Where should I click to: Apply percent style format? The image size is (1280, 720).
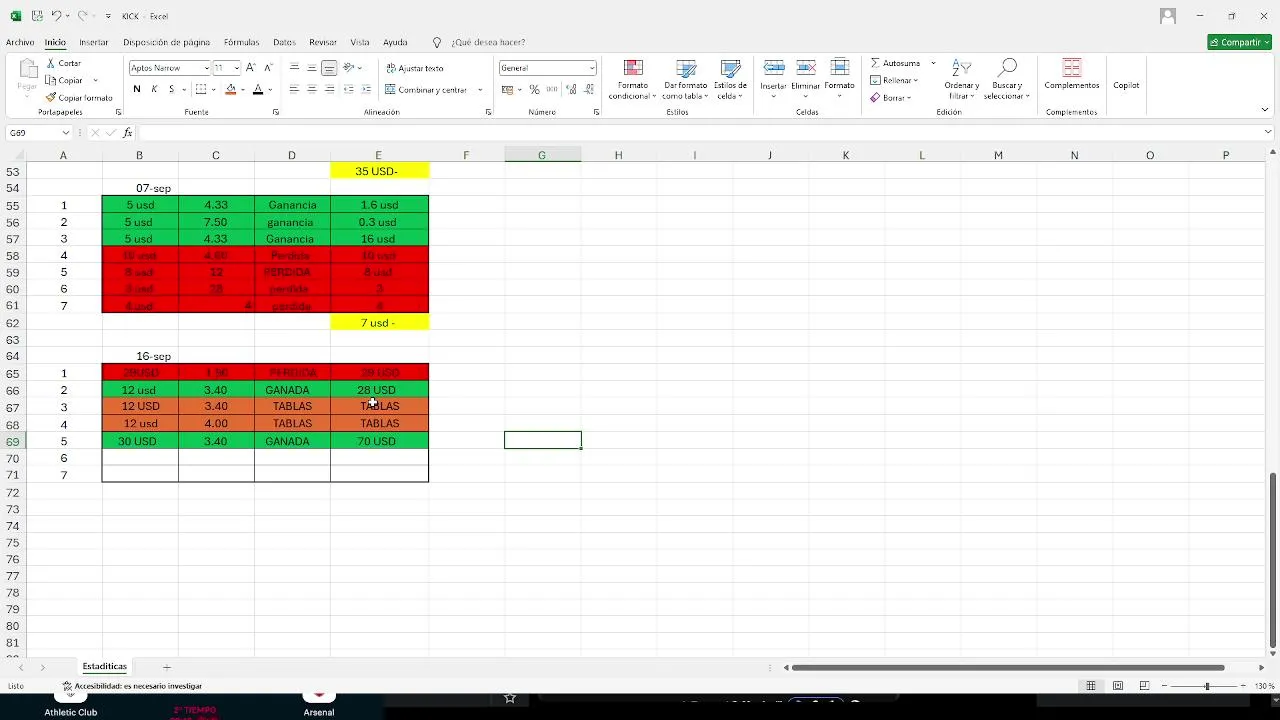[535, 89]
